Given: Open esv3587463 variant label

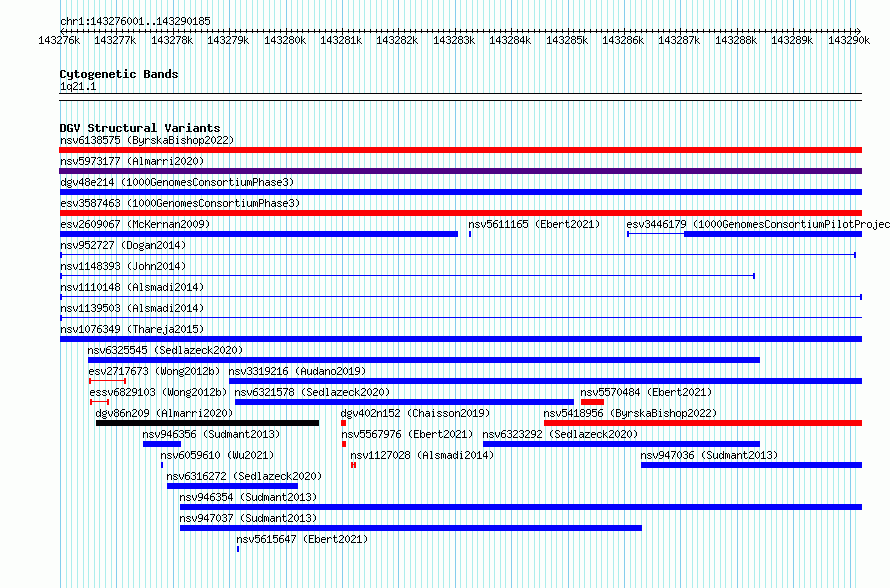Looking at the screenshot, I should [180, 203].
